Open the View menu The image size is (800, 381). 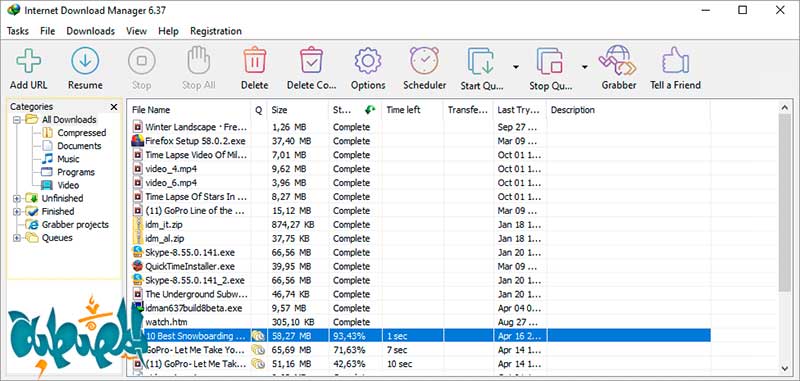pyautogui.click(x=136, y=31)
